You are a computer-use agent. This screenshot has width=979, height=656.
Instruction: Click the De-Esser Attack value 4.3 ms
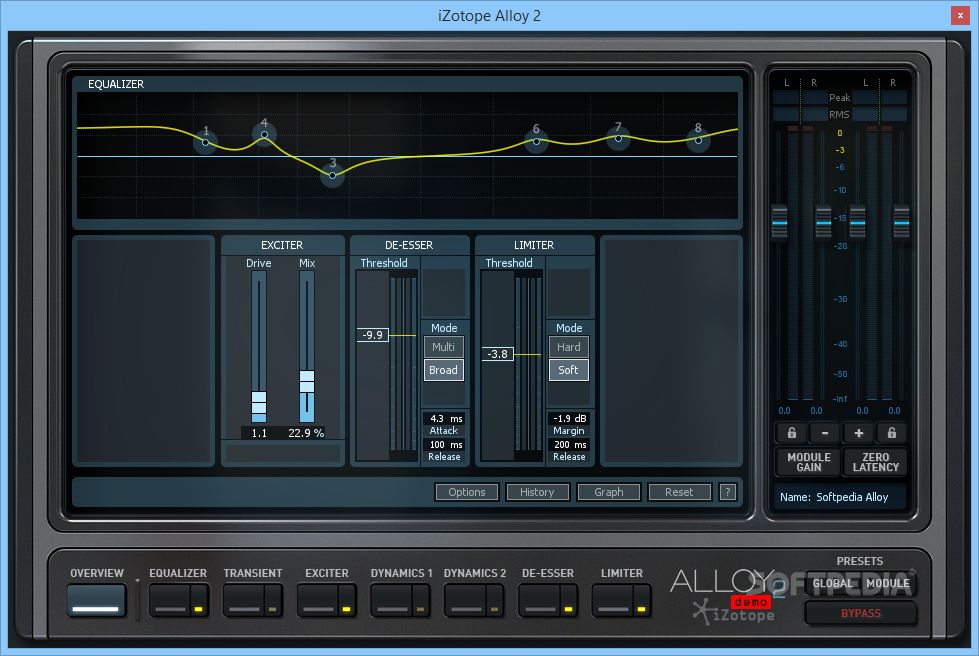coord(446,419)
